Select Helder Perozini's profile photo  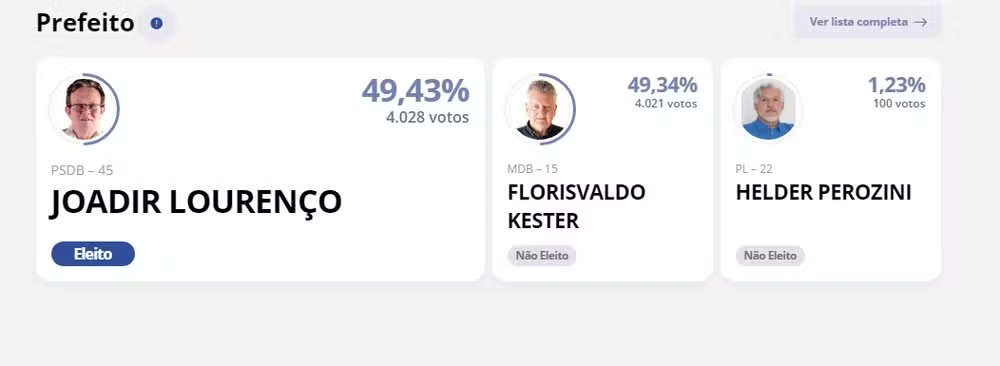pos(768,109)
